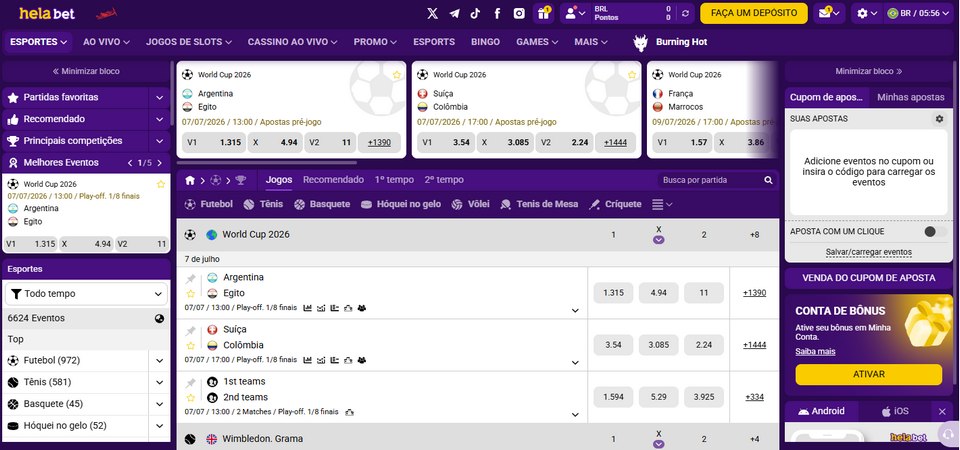The width and height of the screenshot is (960, 450).
Task: Click VENDA DO CUPOM DE APOSTA
Action: click(x=868, y=278)
